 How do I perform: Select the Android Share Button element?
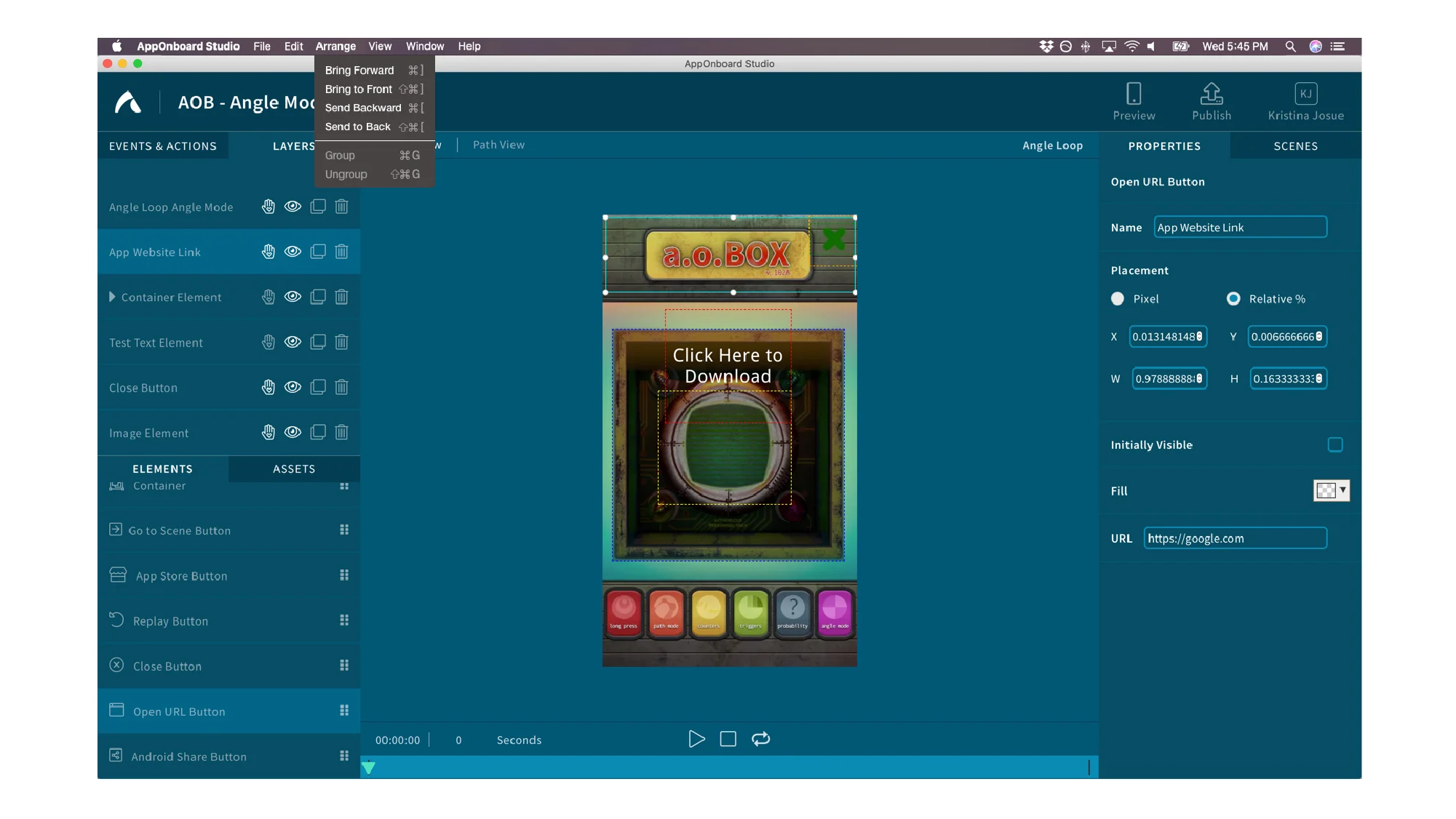[x=188, y=756]
